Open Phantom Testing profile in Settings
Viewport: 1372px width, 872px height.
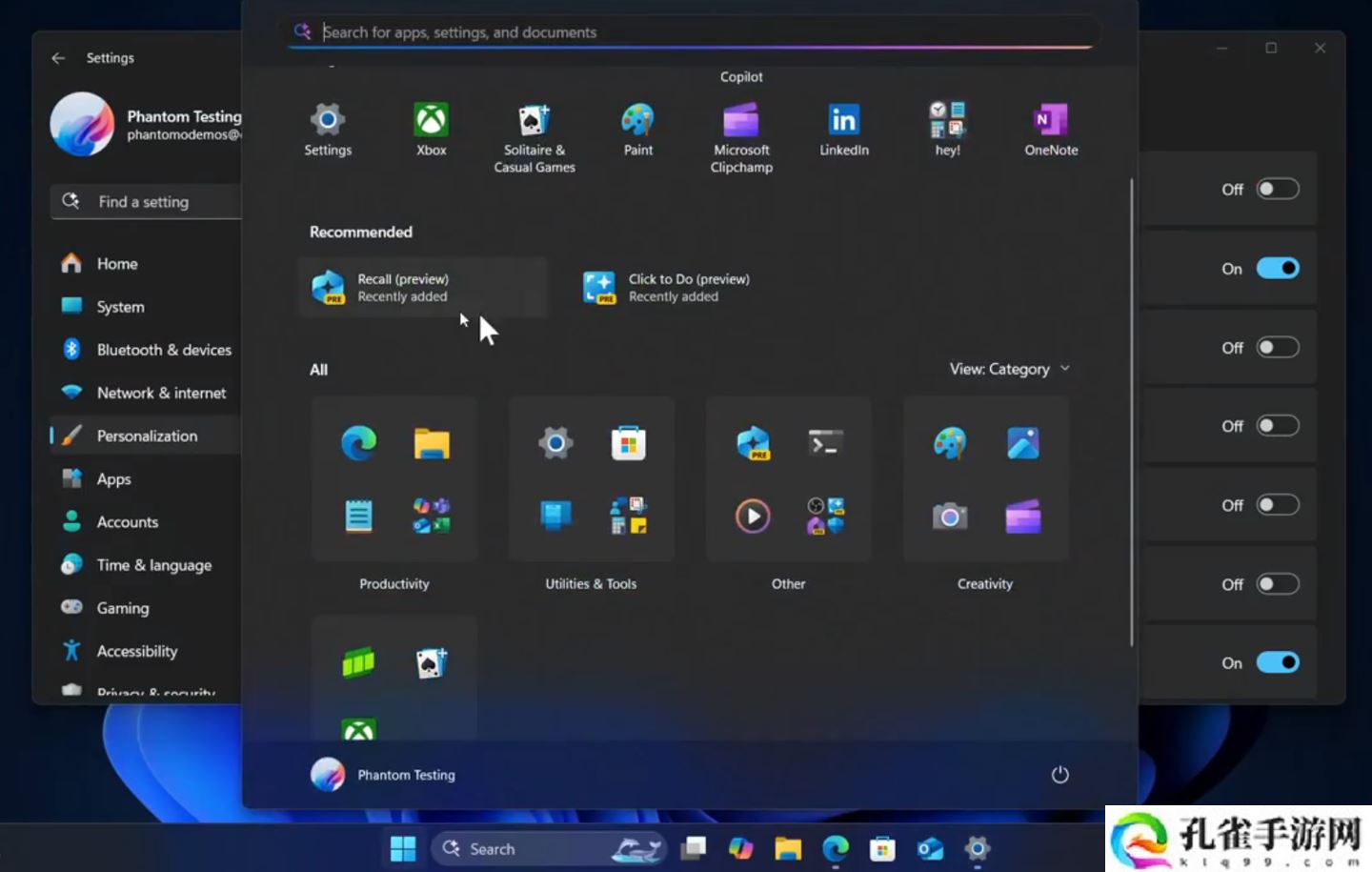click(145, 124)
